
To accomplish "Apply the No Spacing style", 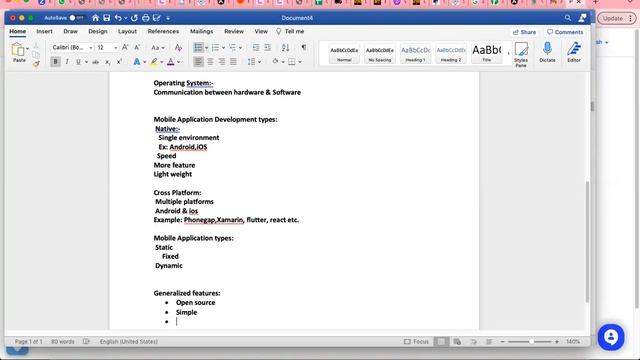I will [x=380, y=53].
